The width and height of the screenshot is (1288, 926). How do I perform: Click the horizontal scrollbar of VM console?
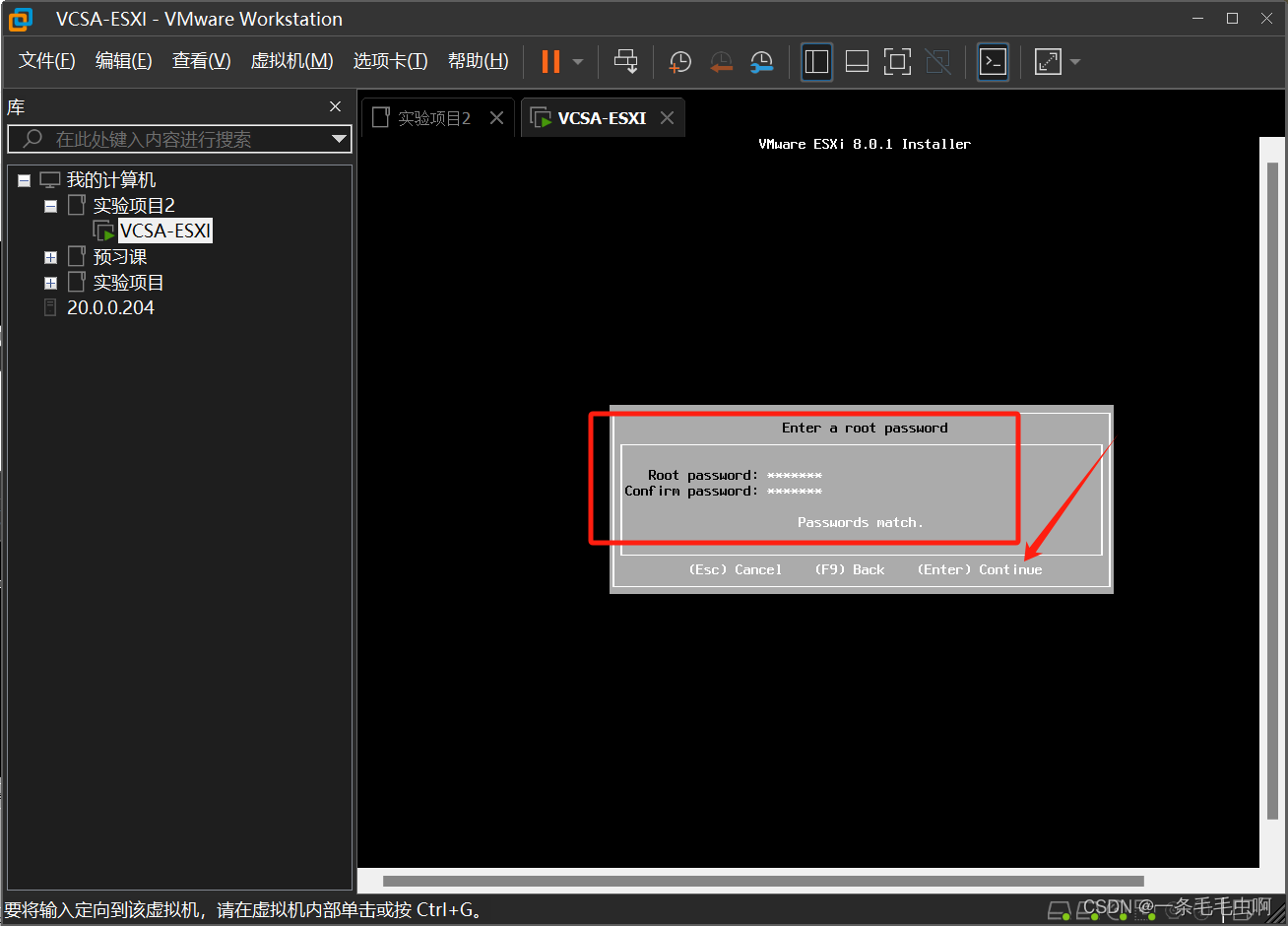point(763,881)
